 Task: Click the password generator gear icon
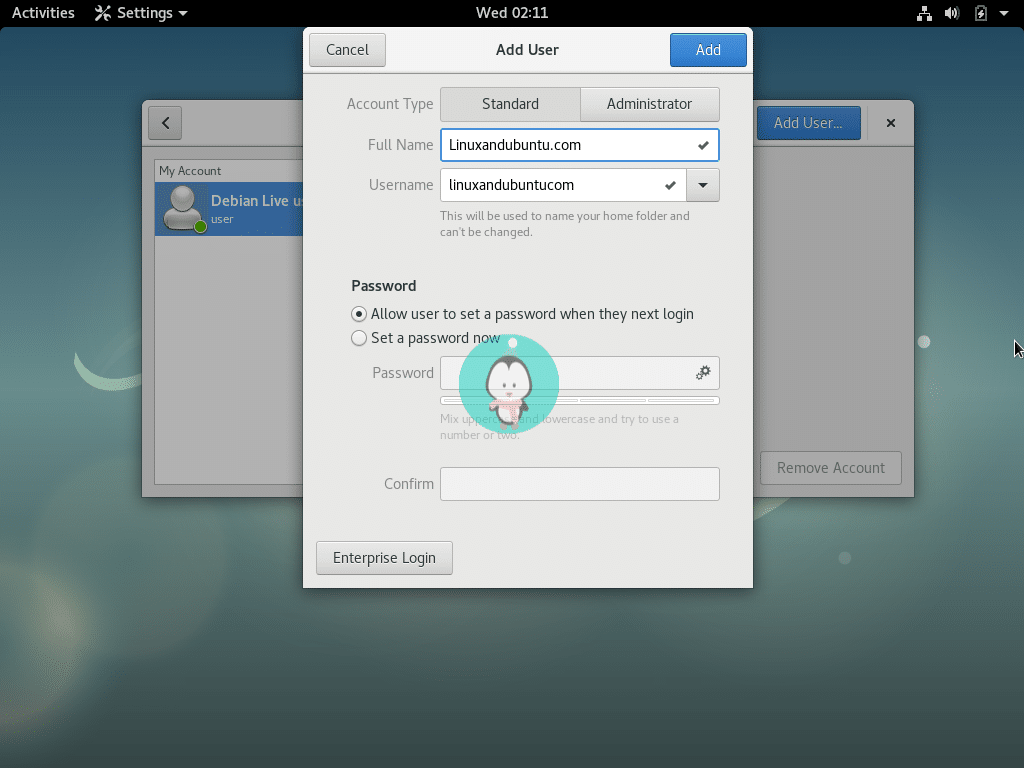coord(703,373)
